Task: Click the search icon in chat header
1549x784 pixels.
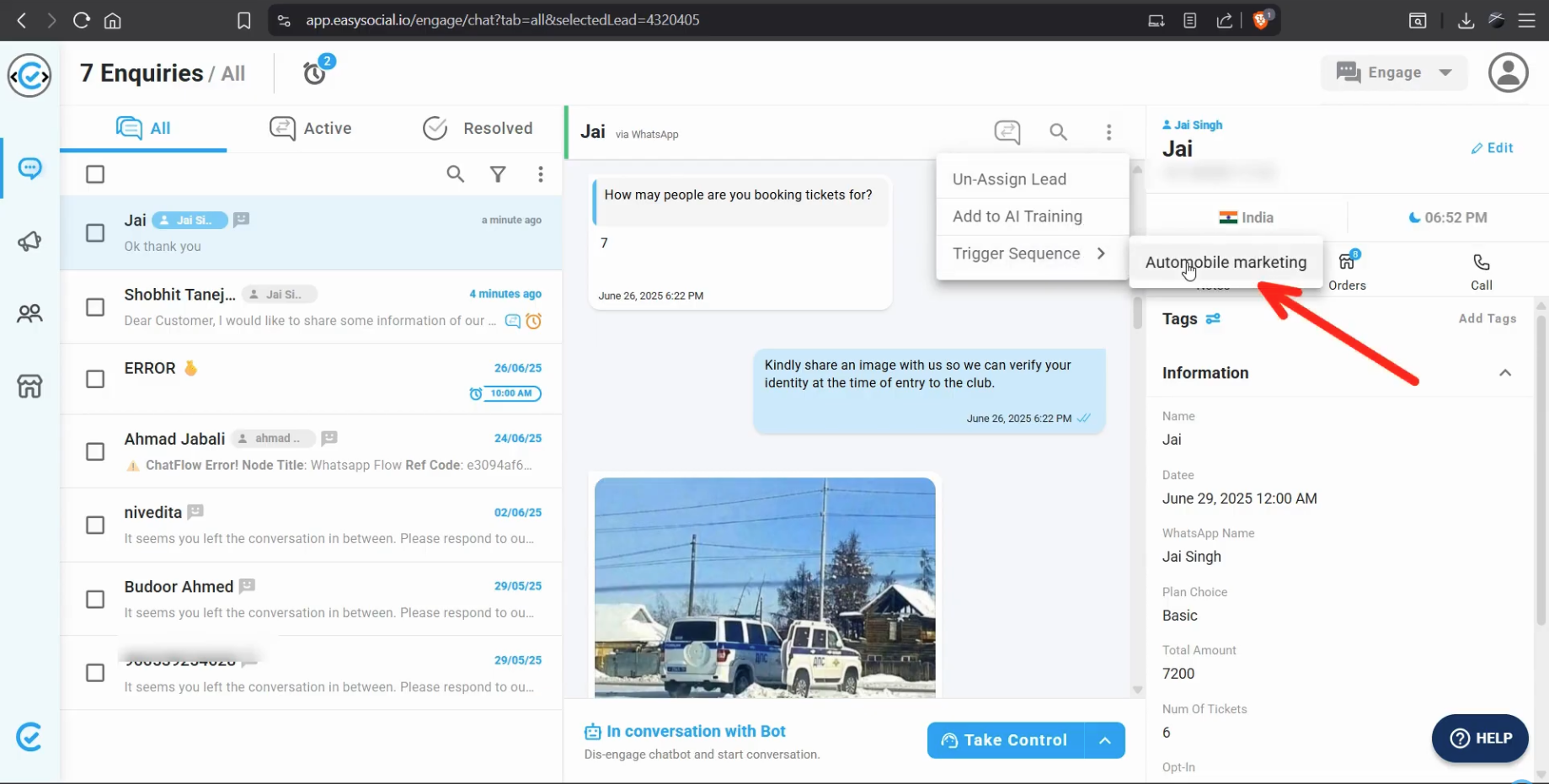Action: click(x=1058, y=131)
